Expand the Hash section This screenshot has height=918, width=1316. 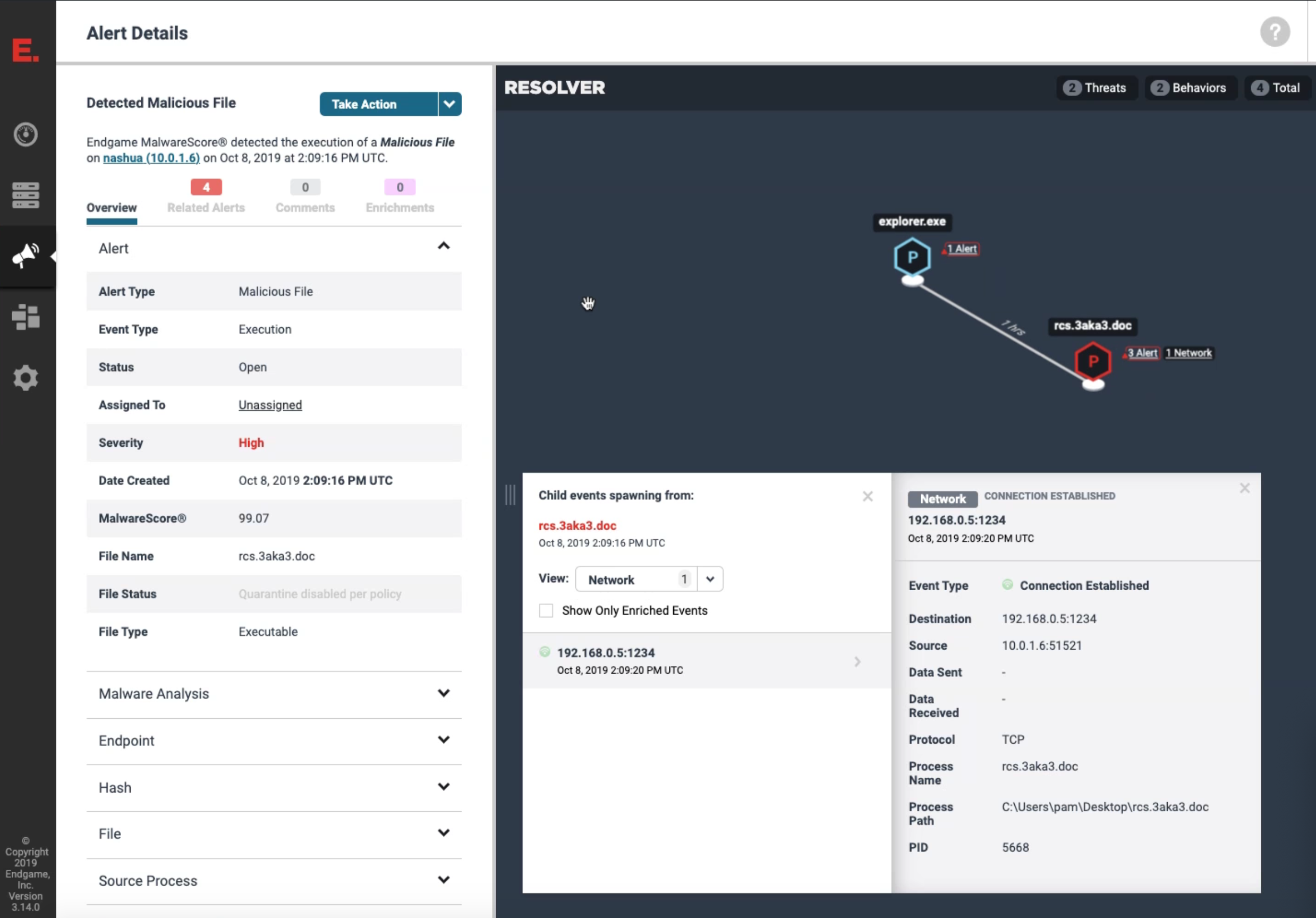(444, 787)
